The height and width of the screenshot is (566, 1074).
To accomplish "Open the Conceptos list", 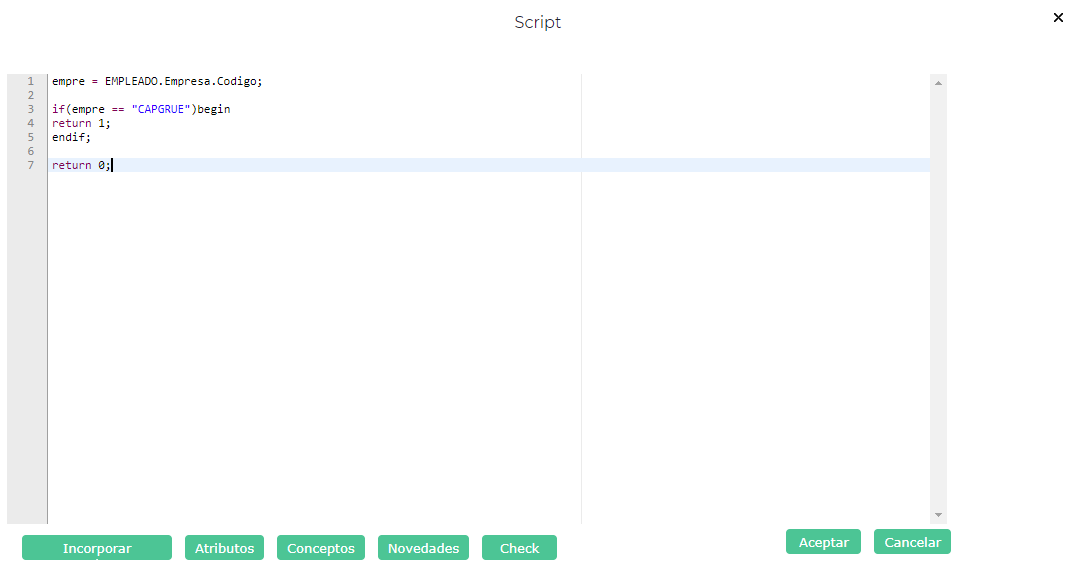I will click(x=321, y=547).
